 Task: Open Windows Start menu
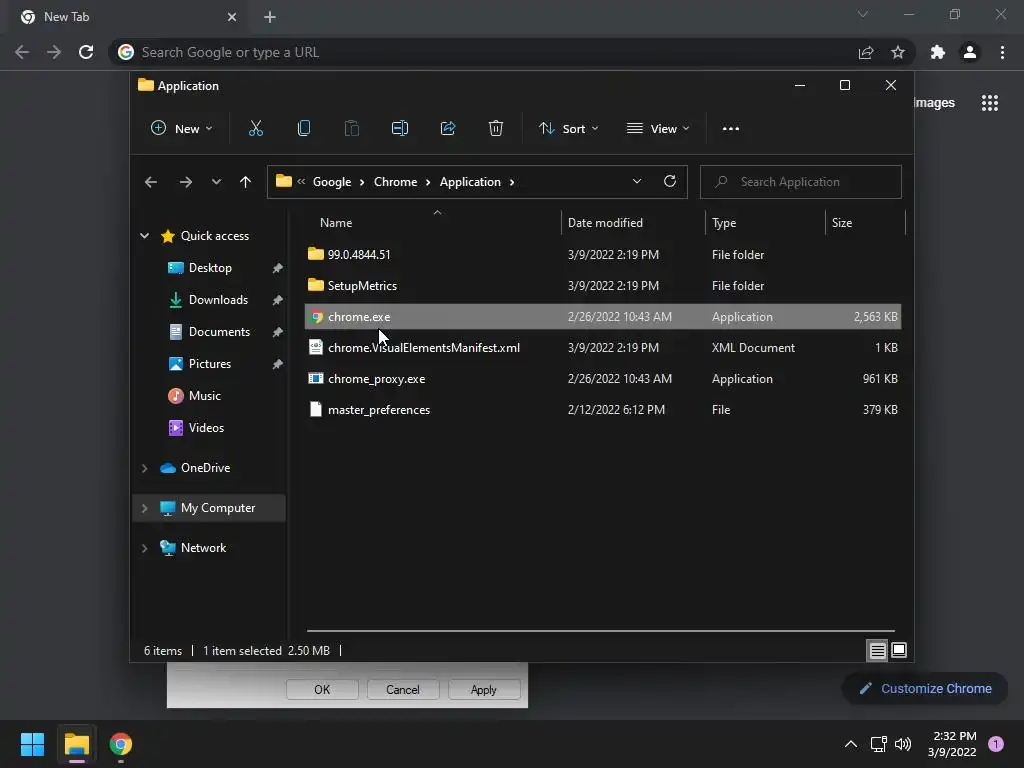(32, 744)
